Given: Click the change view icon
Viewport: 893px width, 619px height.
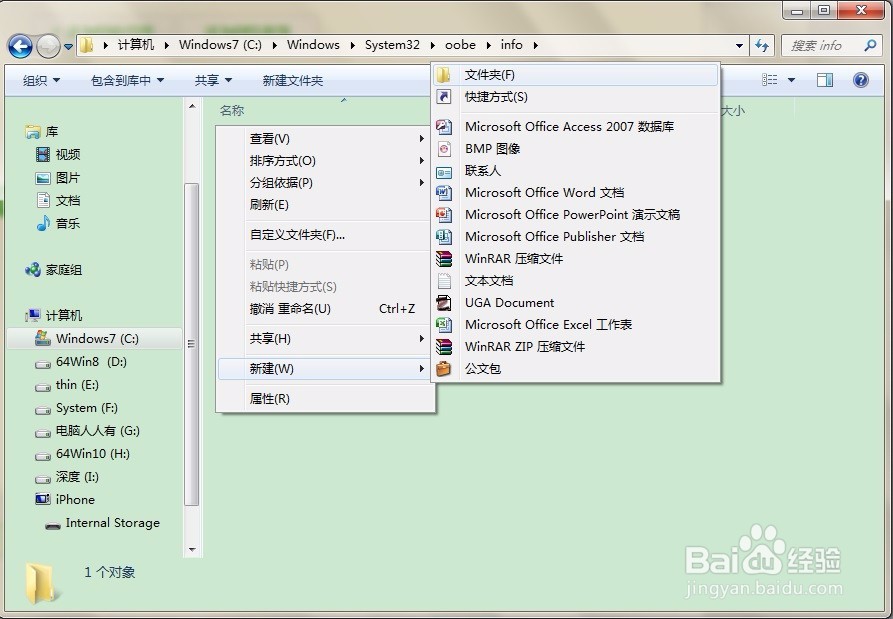Looking at the screenshot, I should click(x=769, y=80).
